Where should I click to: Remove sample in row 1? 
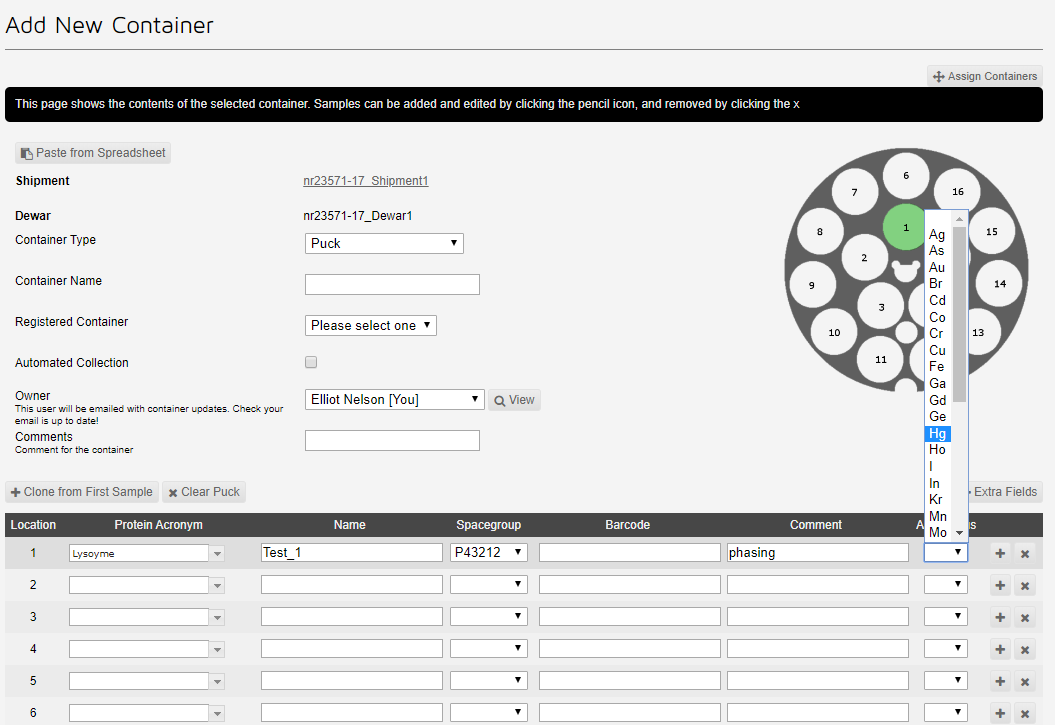pyautogui.click(x=1025, y=553)
